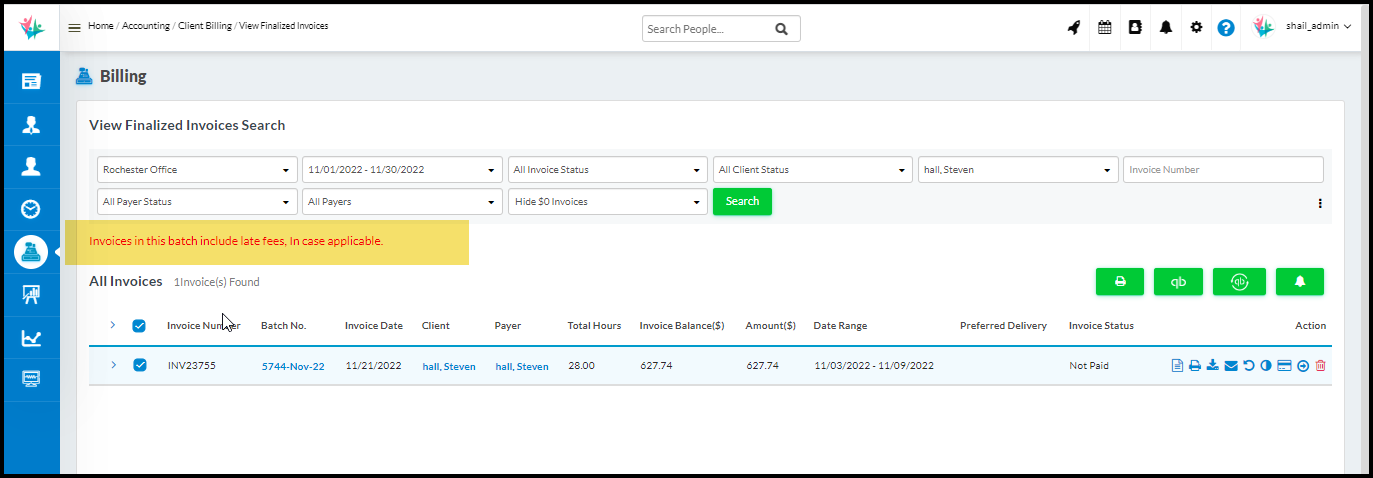Open the calendar icon in header
1373x478 pixels.
(1105, 28)
